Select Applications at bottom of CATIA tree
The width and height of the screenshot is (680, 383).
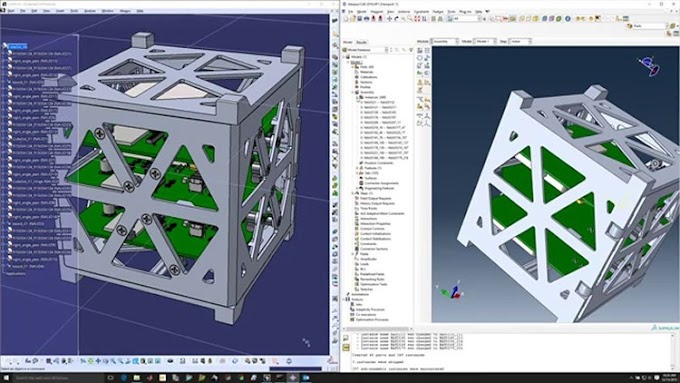coord(16,274)
